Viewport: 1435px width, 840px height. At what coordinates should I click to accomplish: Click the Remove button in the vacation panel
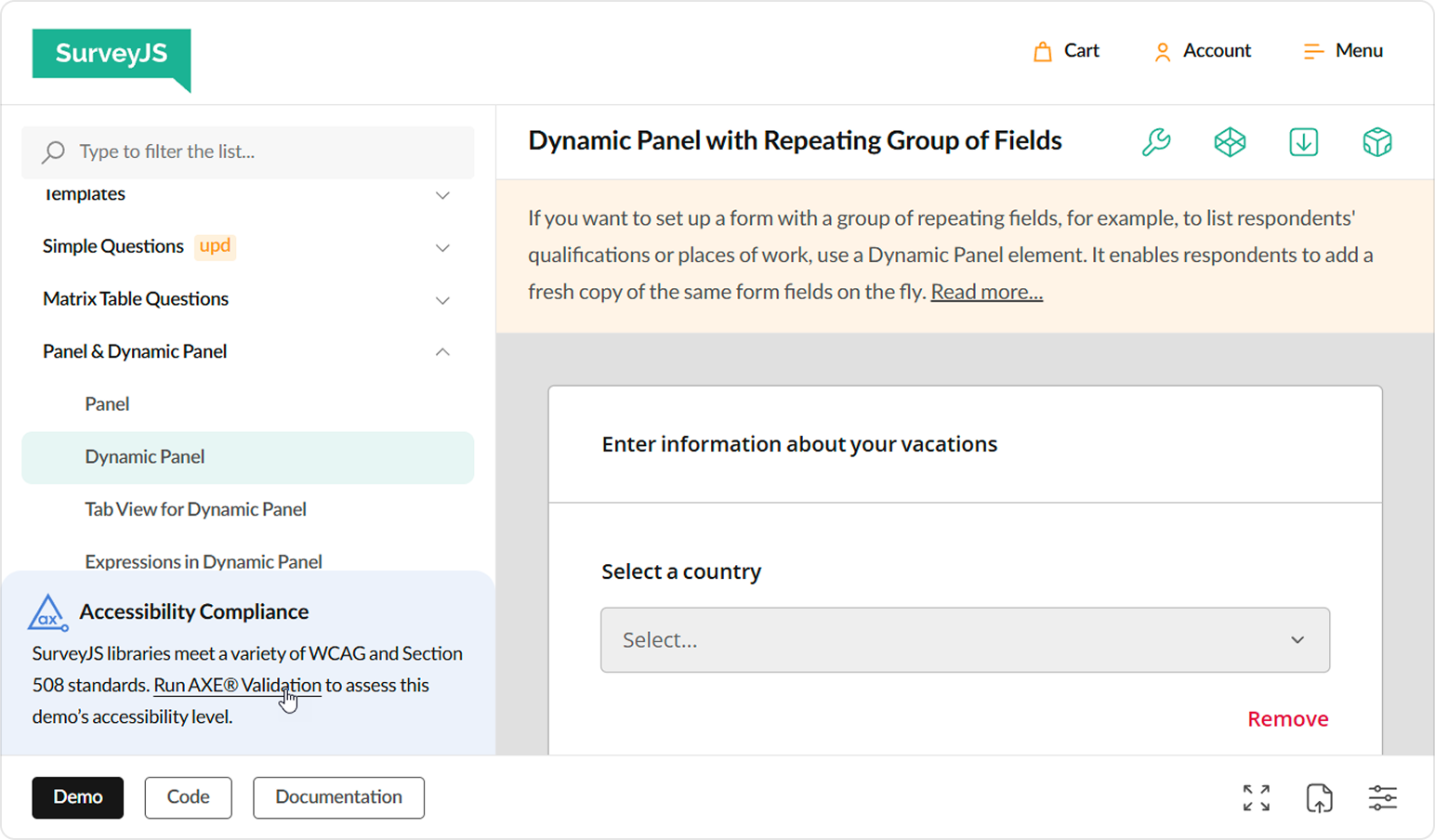[1287, 717]
